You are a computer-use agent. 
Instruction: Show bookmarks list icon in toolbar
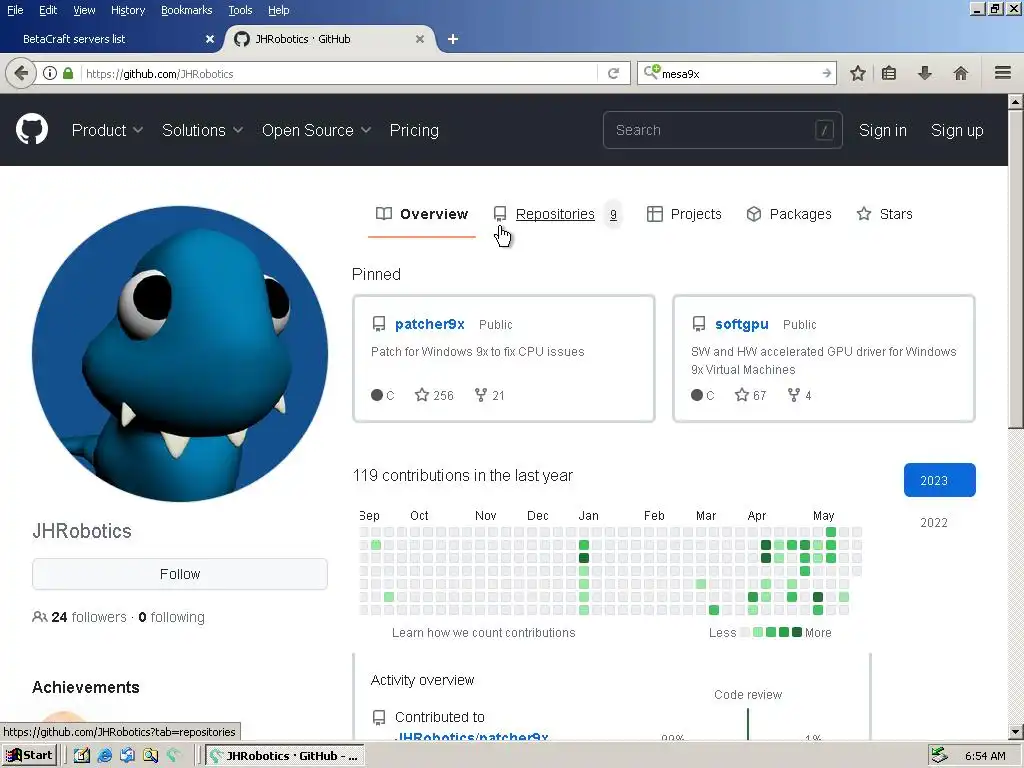889,73
